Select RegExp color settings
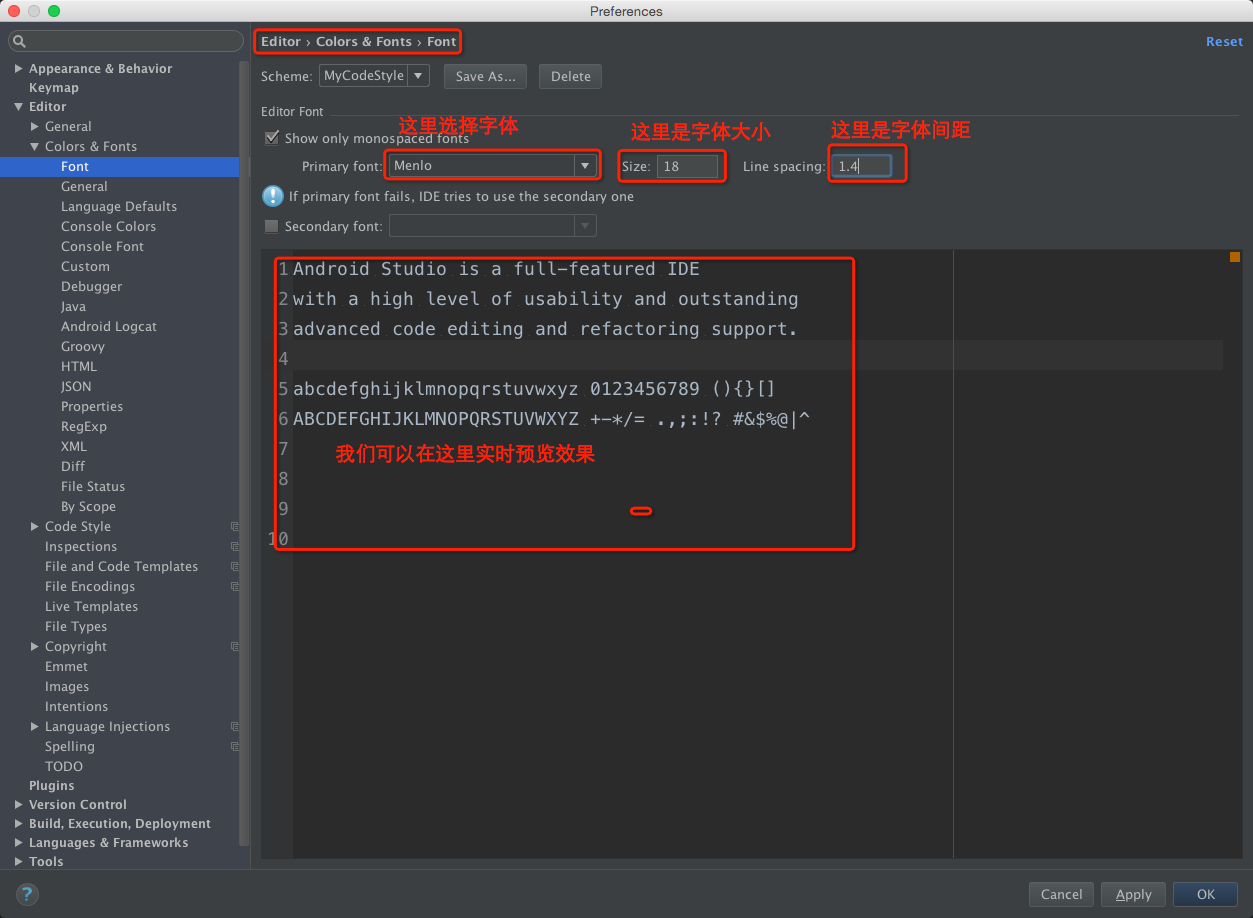1253x918 pixels. pyautogui.click(x=84, y=427)
